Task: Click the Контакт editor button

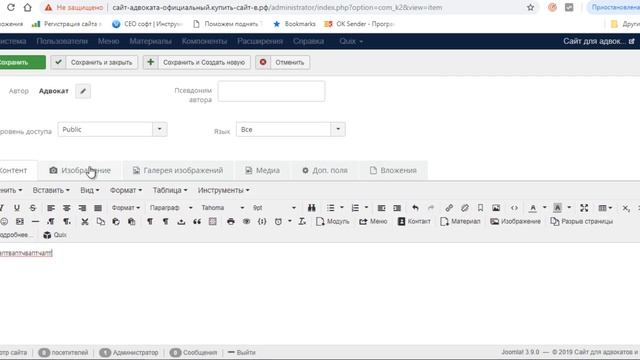Action: [x=414, y=221]
